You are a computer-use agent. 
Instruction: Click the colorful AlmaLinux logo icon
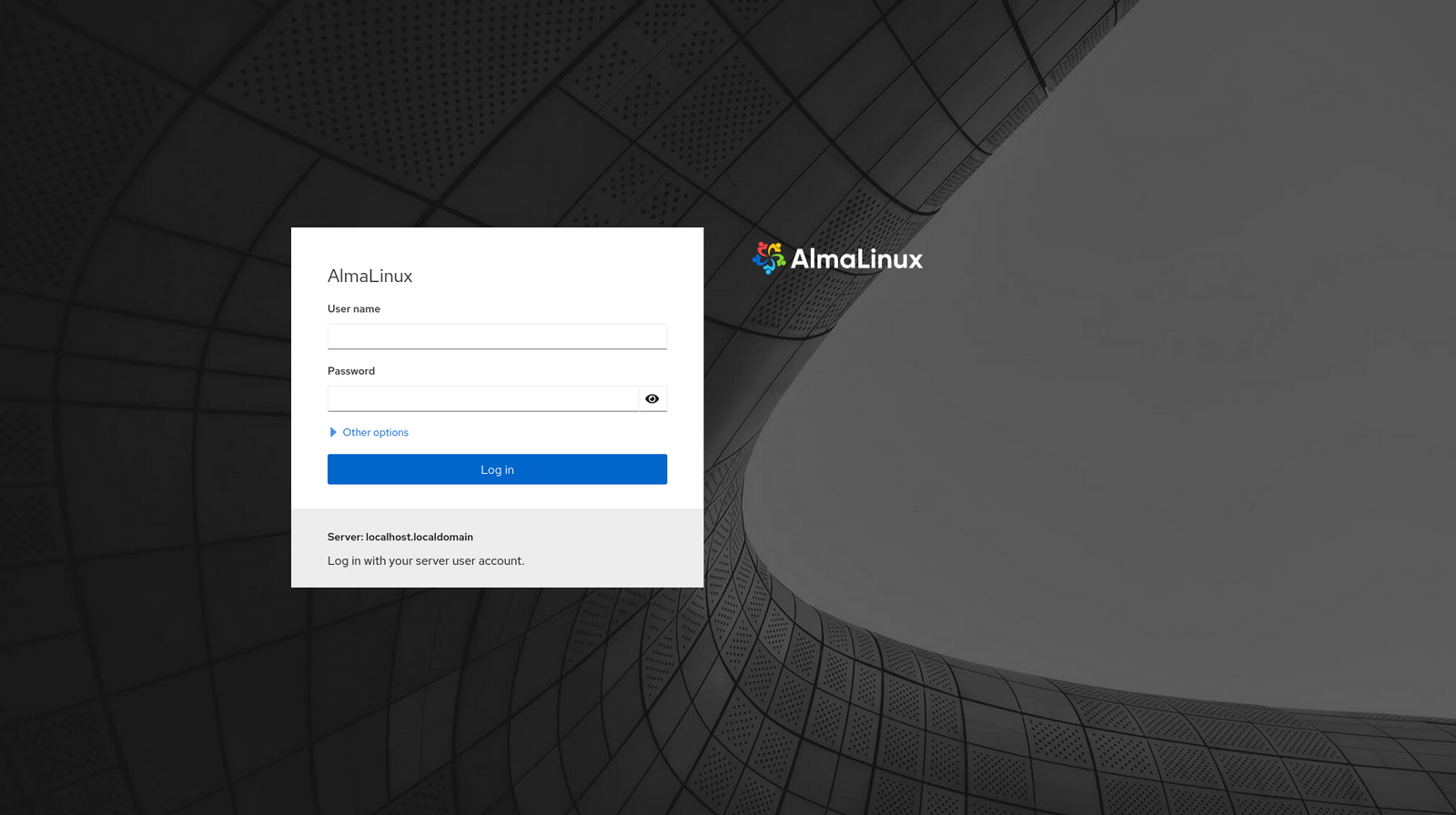769,258
